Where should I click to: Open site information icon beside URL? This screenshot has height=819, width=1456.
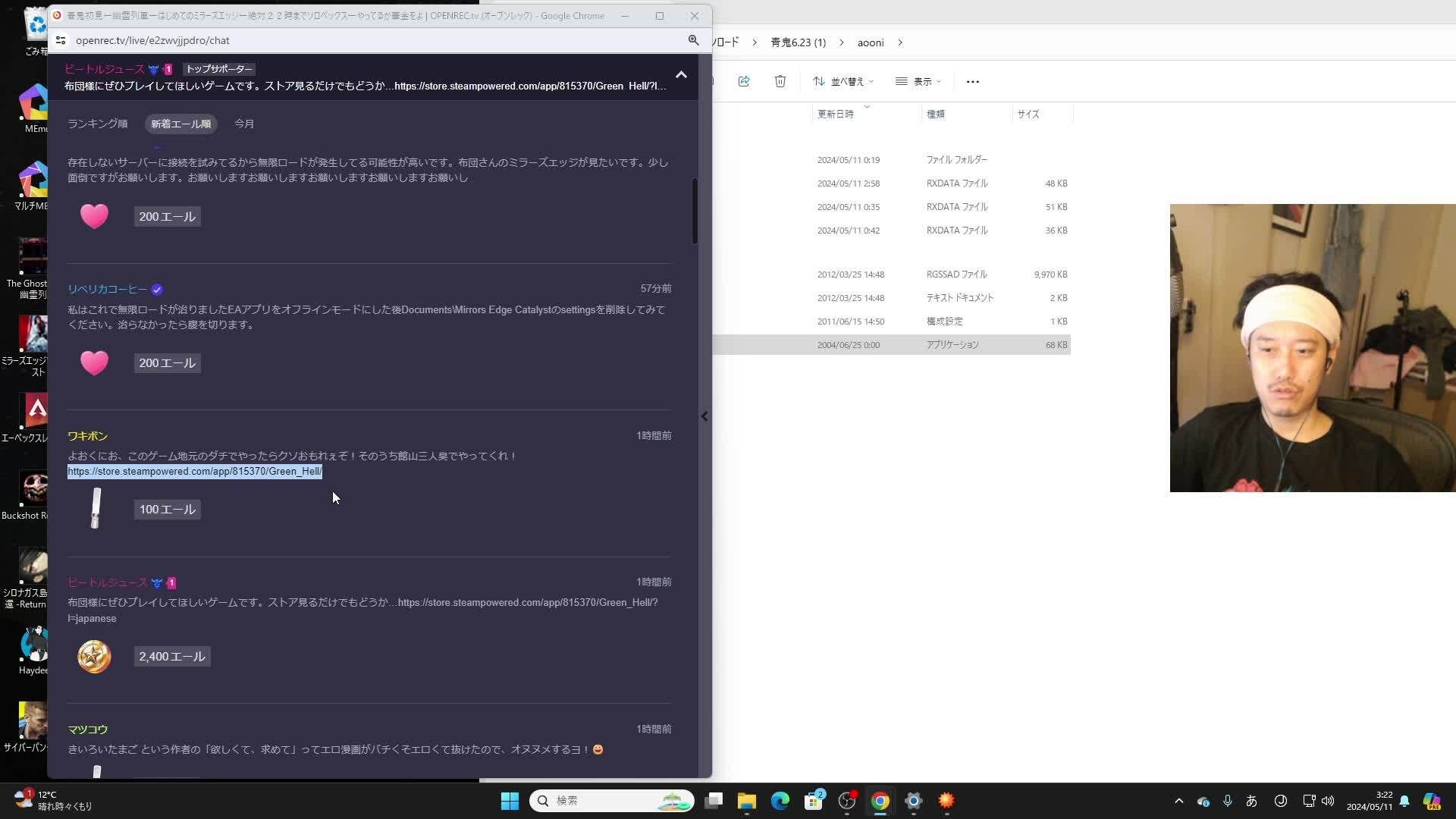pos(61,40)
